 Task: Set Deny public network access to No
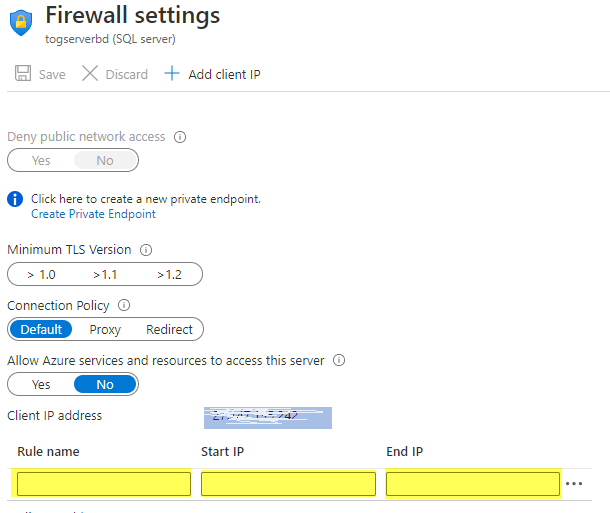pyautogui.click(x=105, y=160)
